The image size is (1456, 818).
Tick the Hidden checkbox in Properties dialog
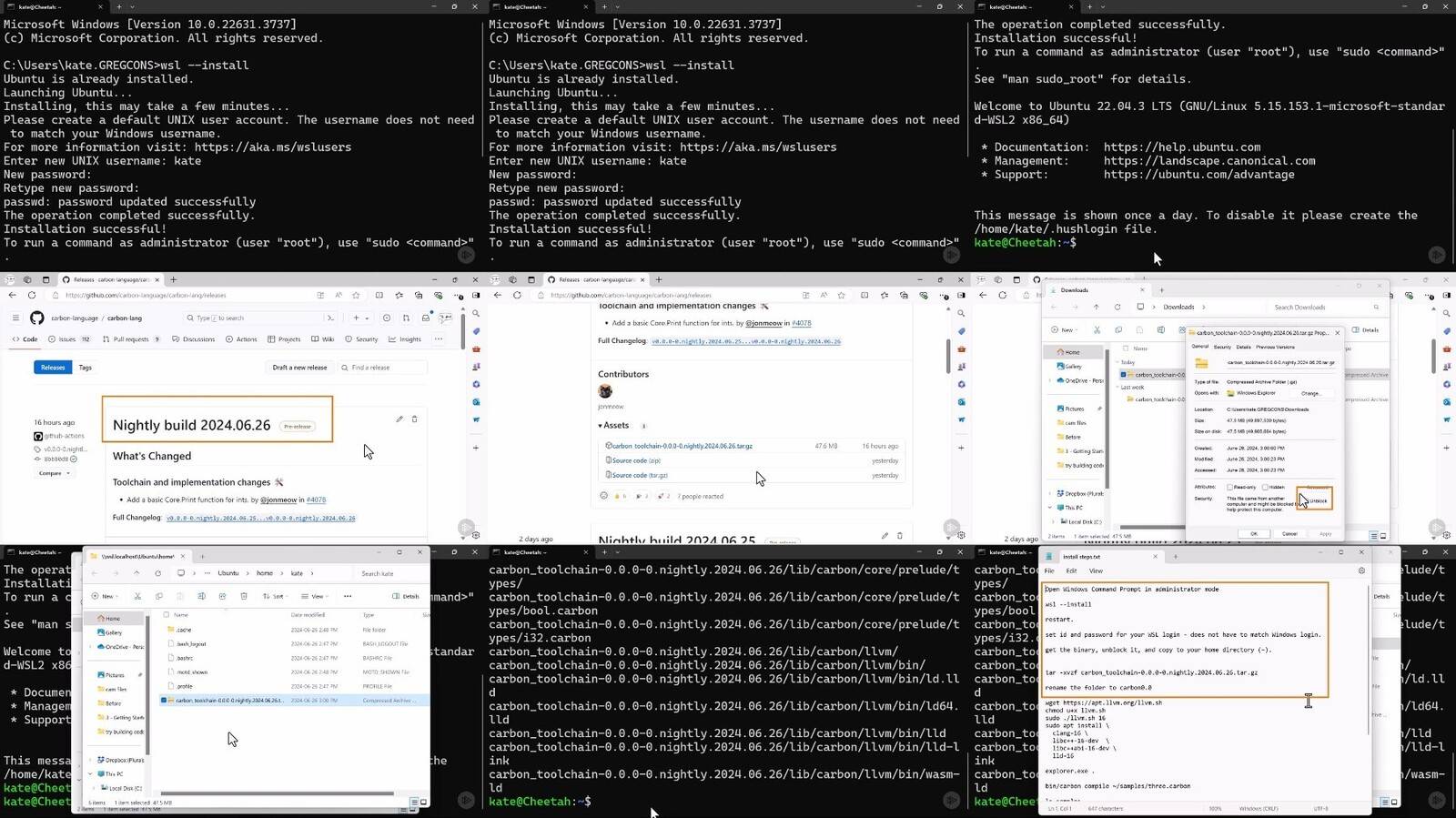click(x=1265, y=487)
